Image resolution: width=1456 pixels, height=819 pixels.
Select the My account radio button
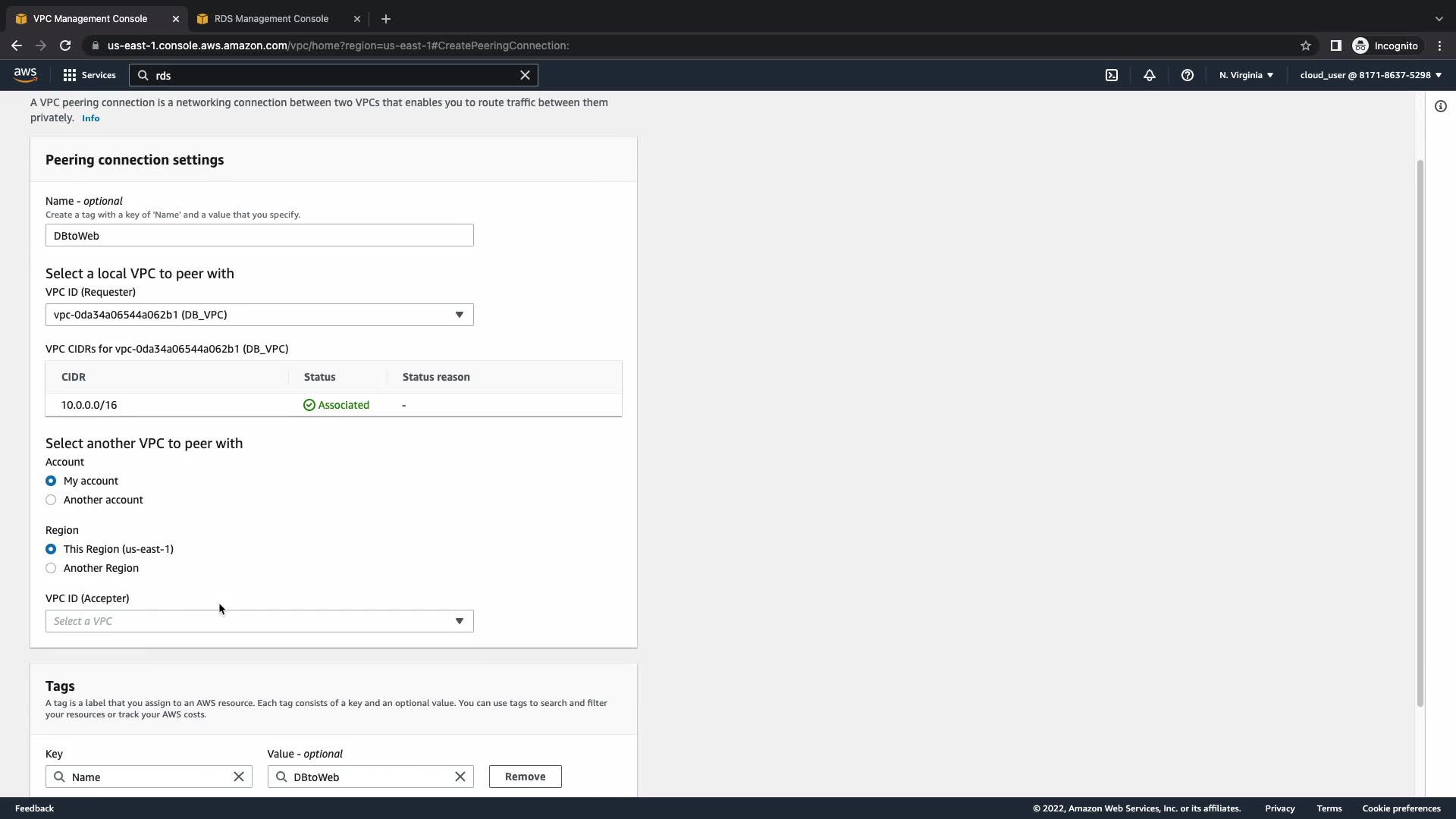[51, 481]
